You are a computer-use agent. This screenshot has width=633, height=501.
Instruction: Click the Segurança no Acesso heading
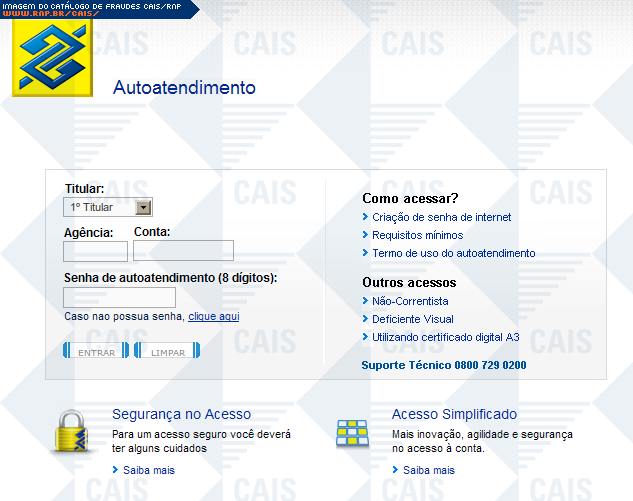(181, 414)
